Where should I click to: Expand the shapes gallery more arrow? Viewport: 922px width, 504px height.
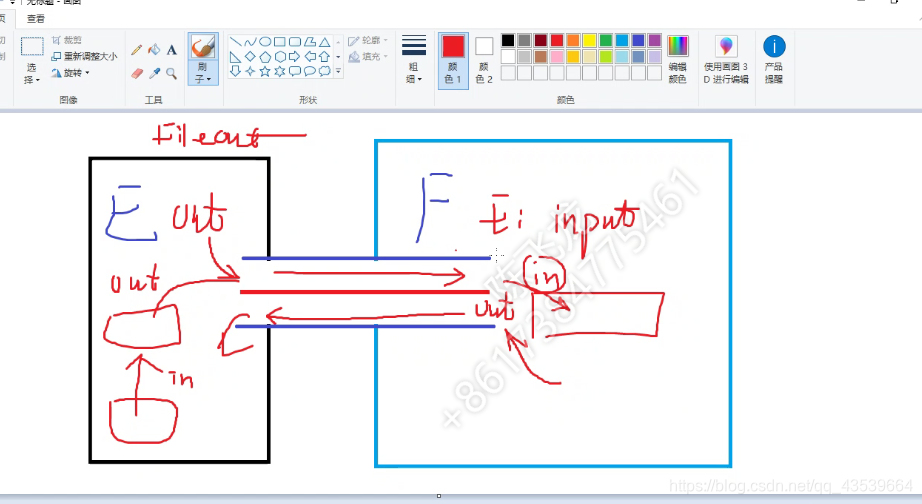pos(338,71)
